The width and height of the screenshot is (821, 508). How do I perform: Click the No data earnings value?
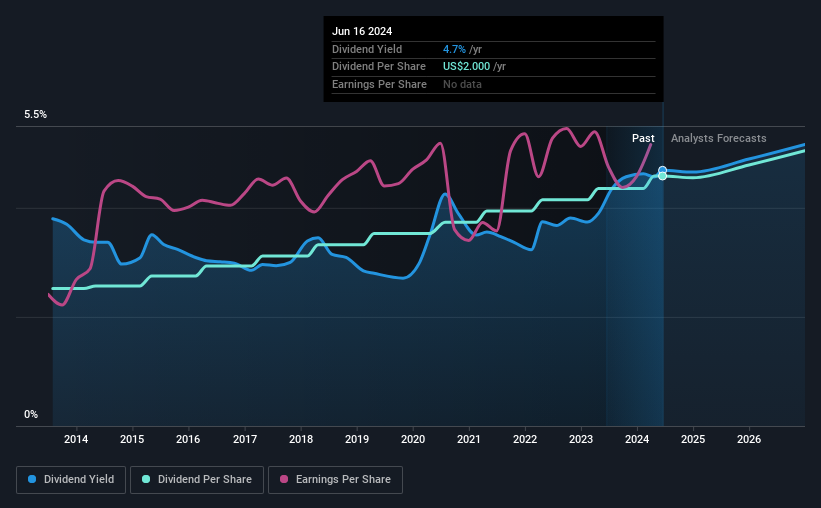462,84
